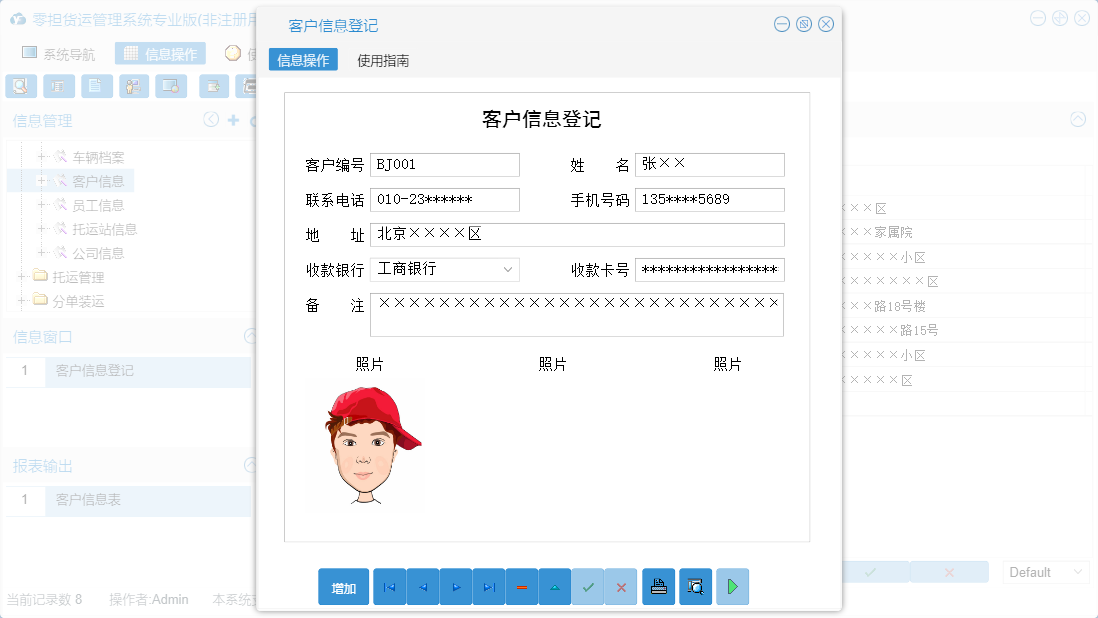Image resolution: width=1098 pixels, height=618 pixels.
Task: Delete record with the red minus icon
Action: (522, 587)
